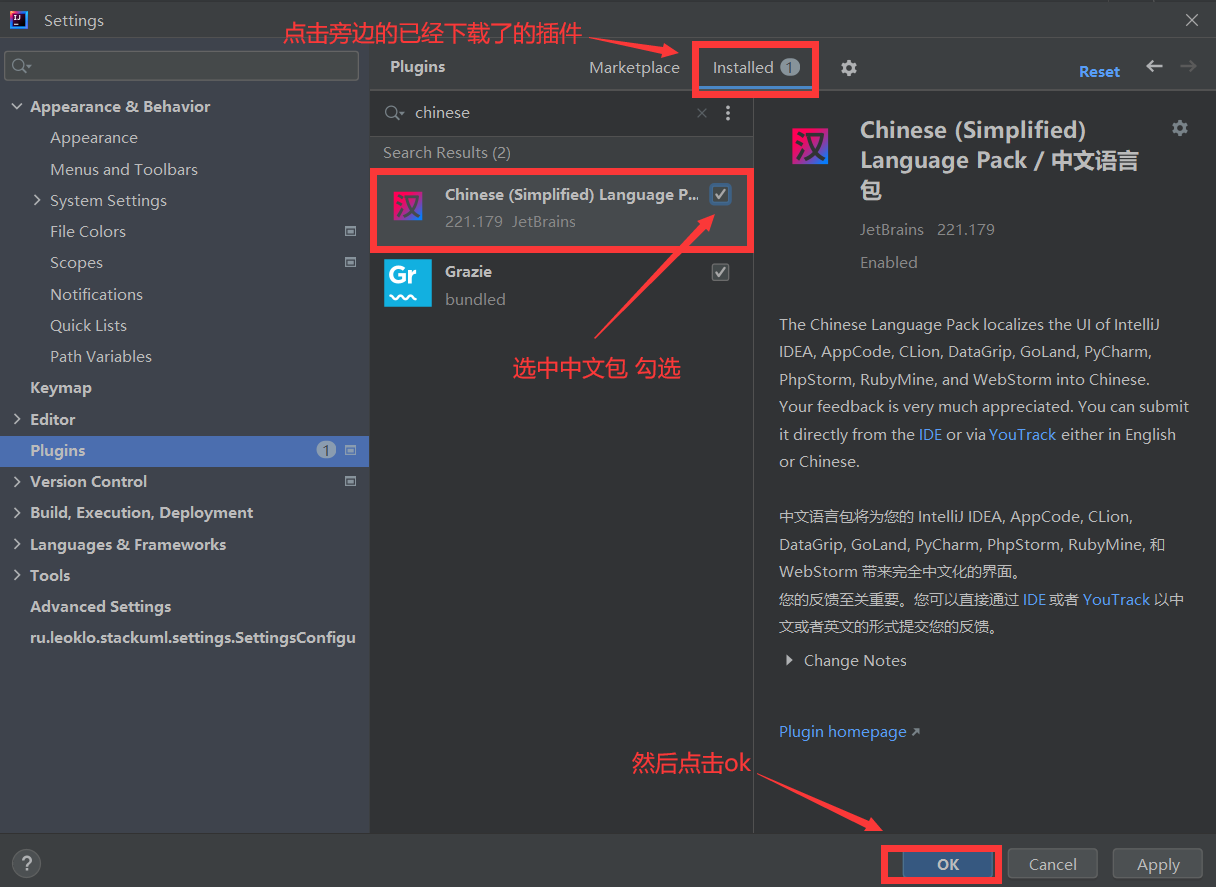Open plugin search options menu
This screenshot has height=887, width=1216.
coord(728,113)
